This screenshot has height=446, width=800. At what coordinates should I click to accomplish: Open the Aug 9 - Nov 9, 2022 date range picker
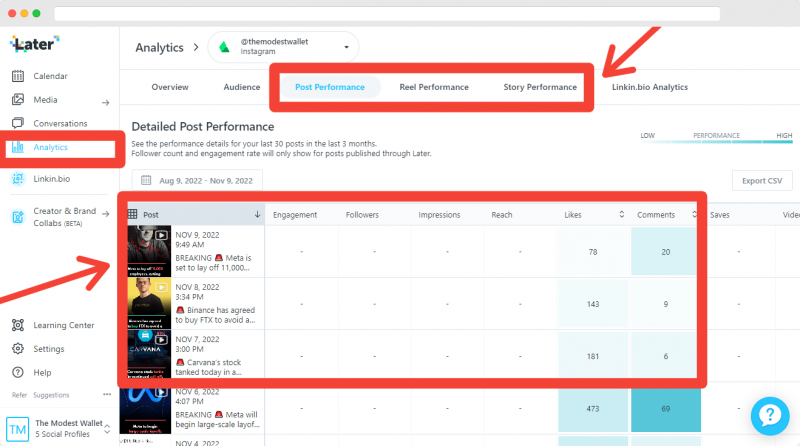coord(197,180)
